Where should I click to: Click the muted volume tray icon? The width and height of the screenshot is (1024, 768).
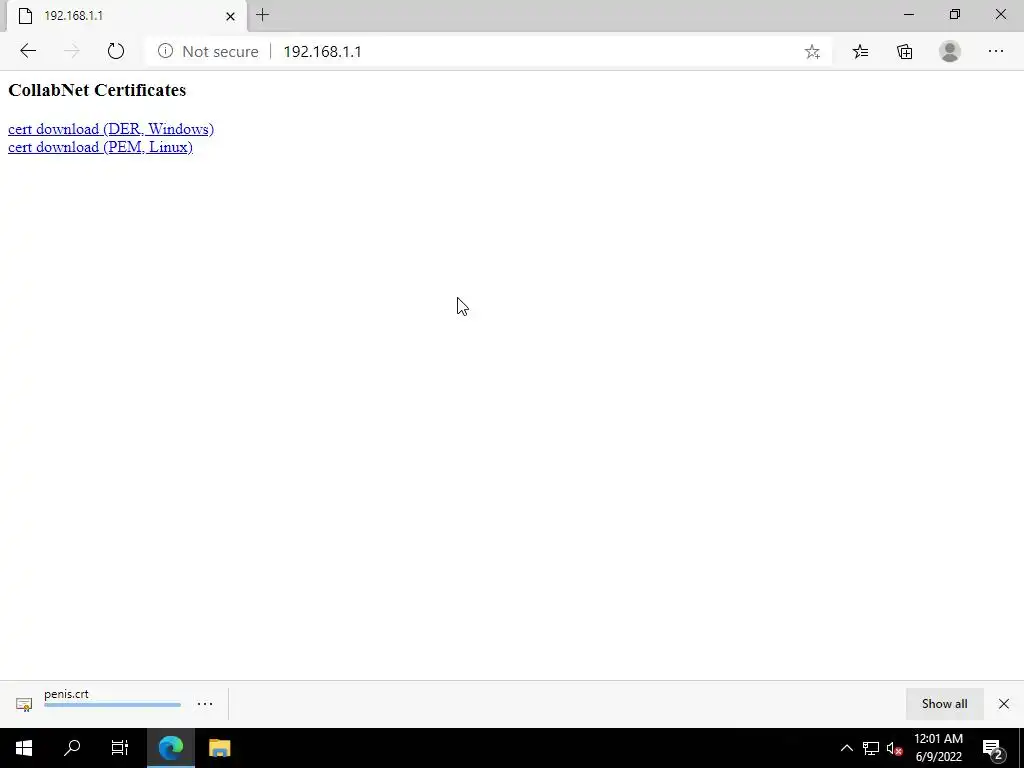[894, 748]
